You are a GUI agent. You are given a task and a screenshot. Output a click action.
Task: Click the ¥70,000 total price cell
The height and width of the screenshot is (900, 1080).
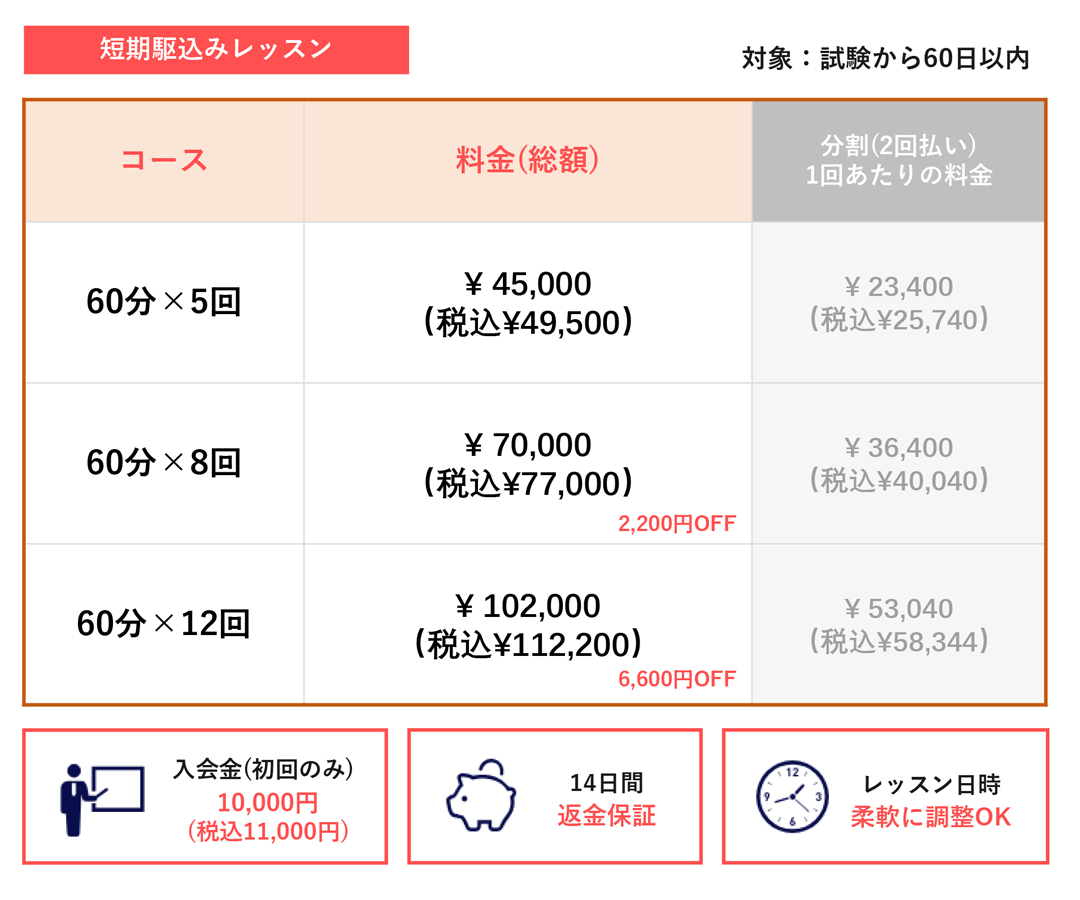point(528,463)
